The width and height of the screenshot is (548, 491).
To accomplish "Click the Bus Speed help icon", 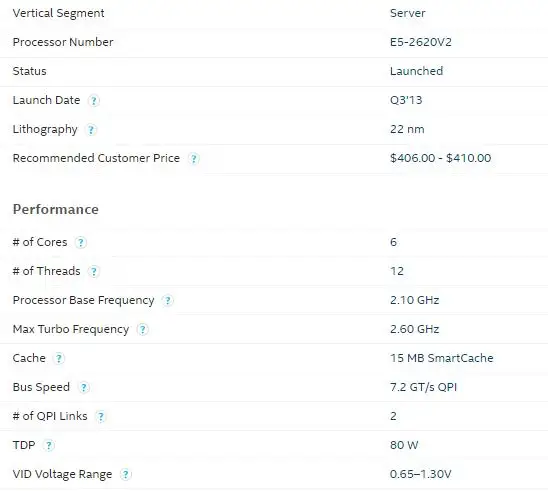I will click(x=84, y=387).
